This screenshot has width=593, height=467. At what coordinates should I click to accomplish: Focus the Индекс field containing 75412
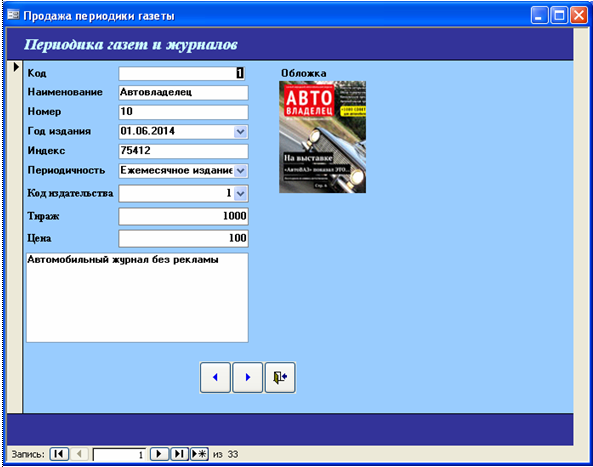pyautogui.click(x=183, y=151)
